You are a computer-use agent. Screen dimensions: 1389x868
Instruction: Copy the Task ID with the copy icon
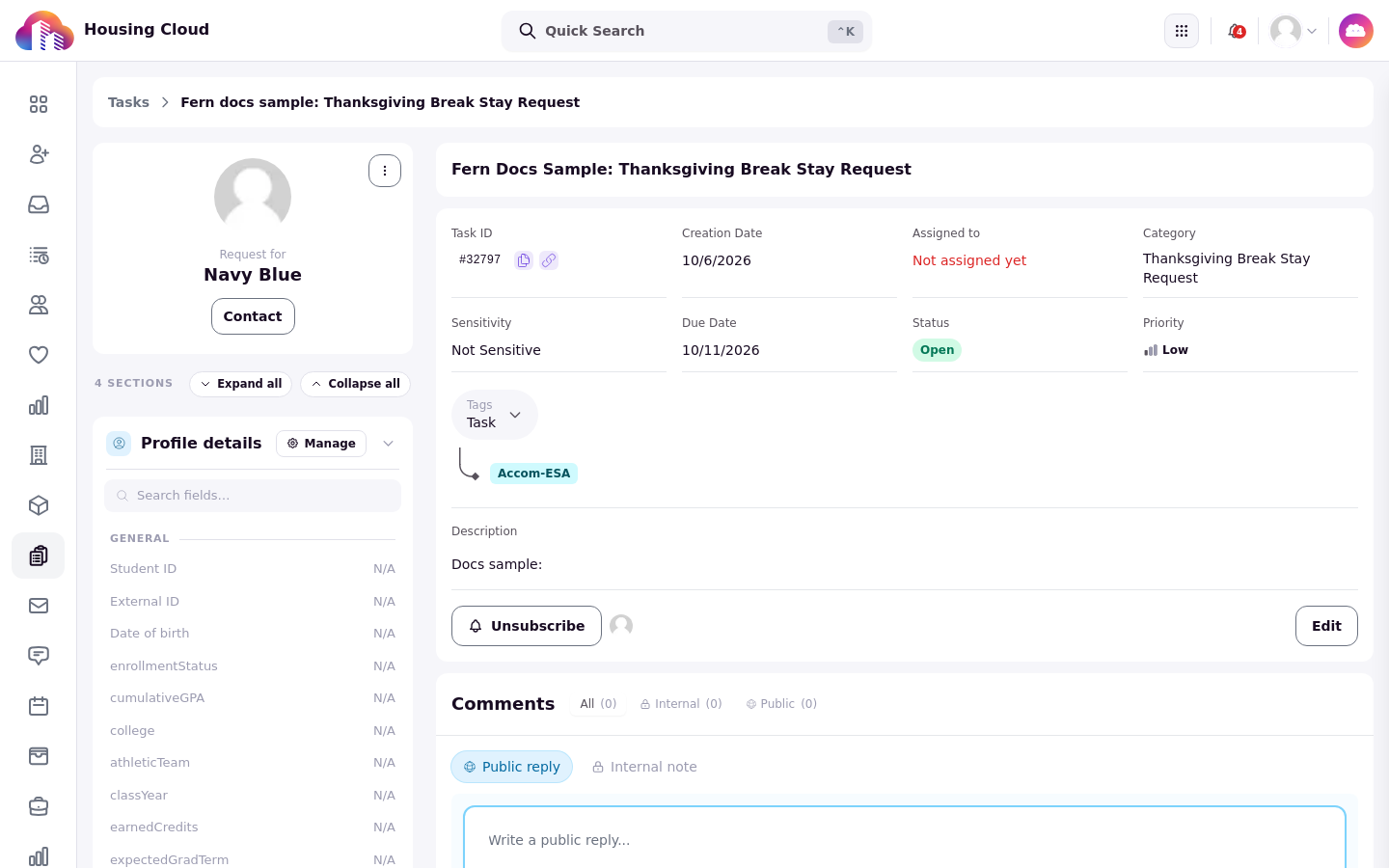point(524,260)
